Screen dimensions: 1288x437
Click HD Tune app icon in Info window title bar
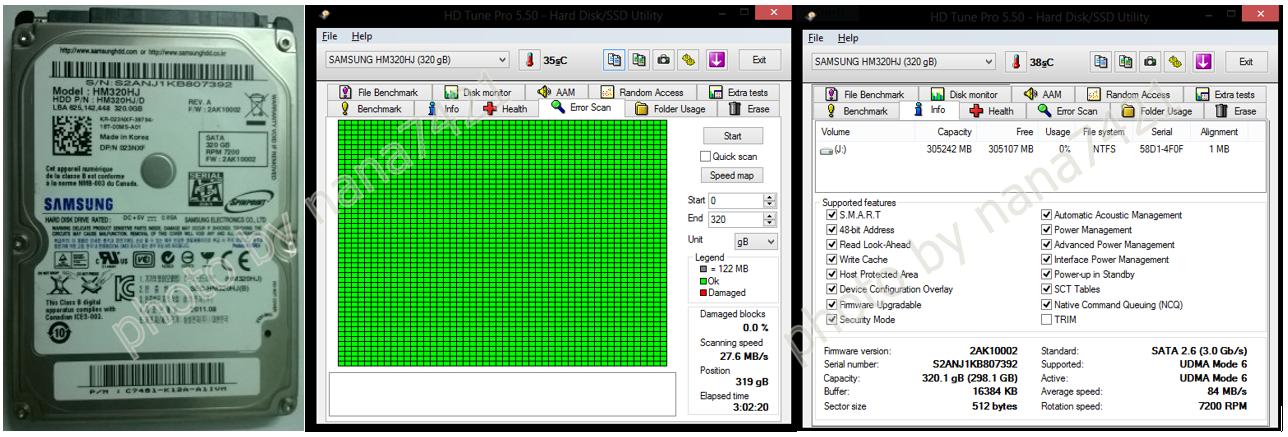pyautogui.click(x=811, y=16)
